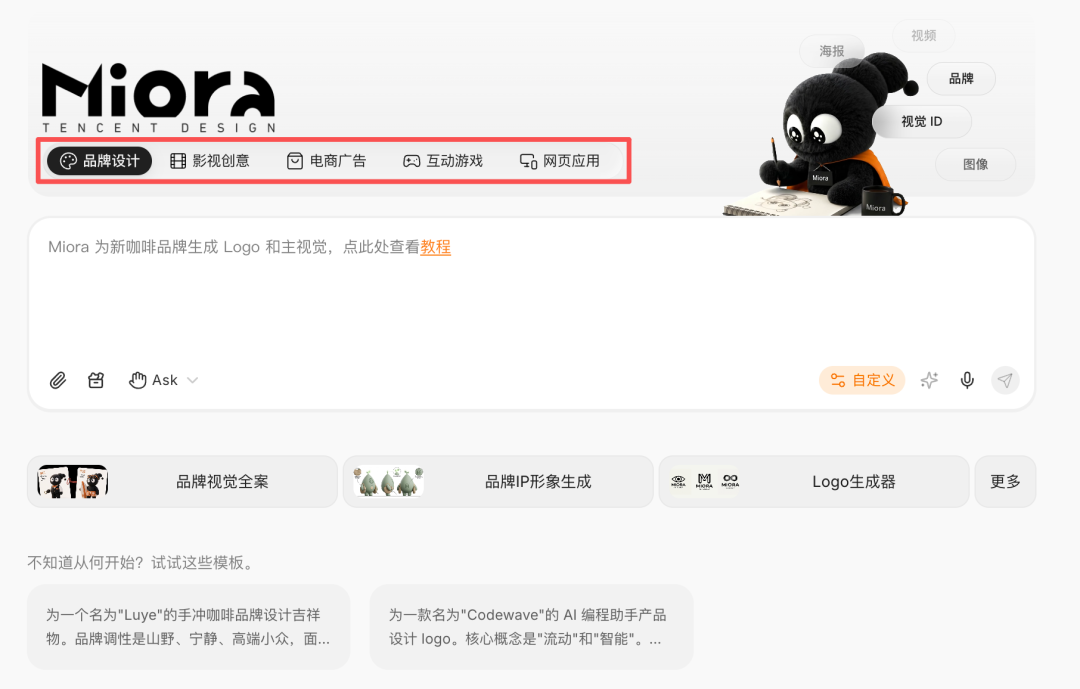Screen dimensions: 1080x689
Task: Launch the Logo生成器 card
Action: (x=814, y=482)
